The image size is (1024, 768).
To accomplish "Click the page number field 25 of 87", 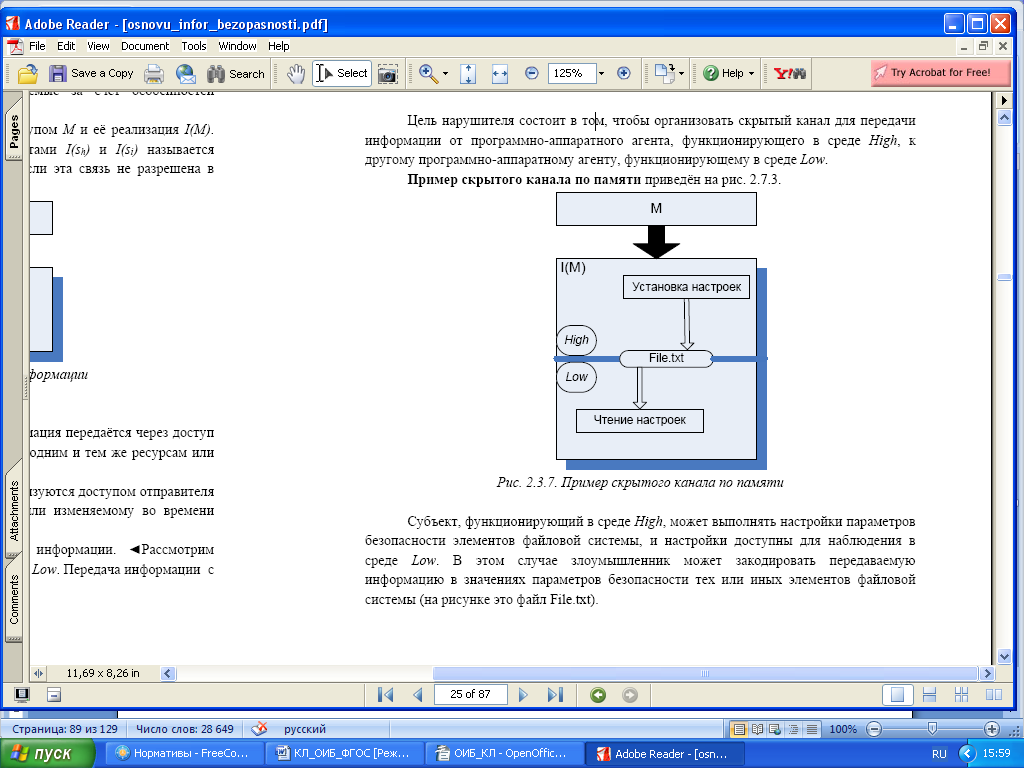I will click(x=470, y=694).
